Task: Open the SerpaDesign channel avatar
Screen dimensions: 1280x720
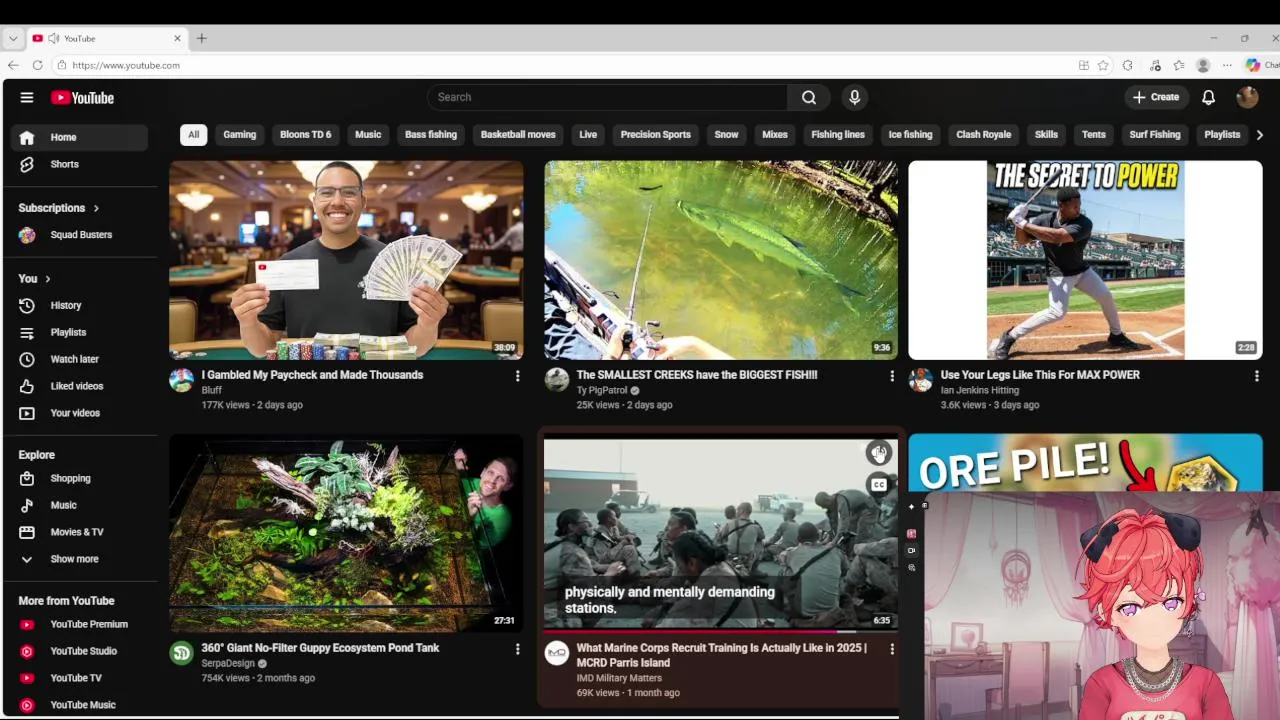Action: pos(181,653)
